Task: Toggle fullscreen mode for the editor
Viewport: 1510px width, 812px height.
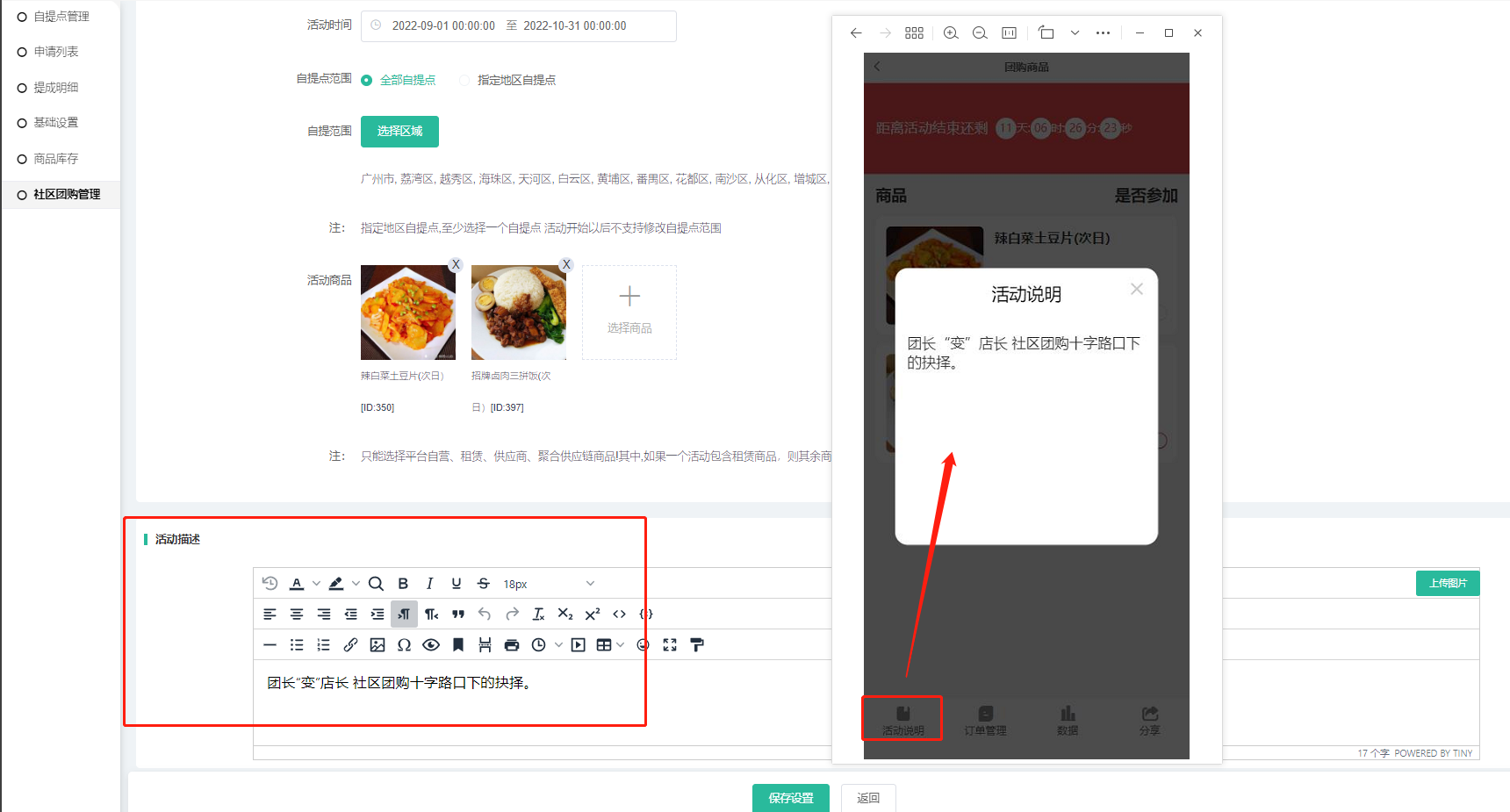Action: 670,645
